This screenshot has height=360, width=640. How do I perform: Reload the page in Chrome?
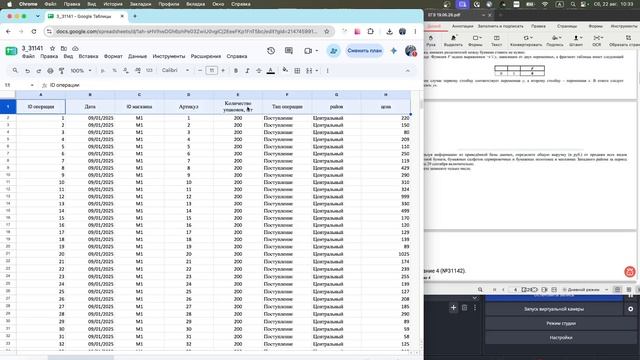(x=34, y=31)
